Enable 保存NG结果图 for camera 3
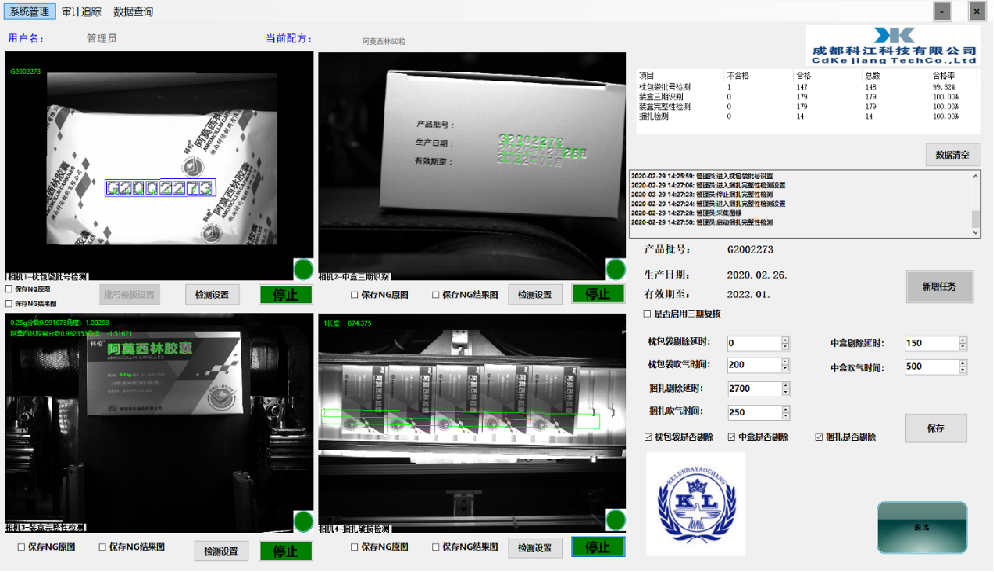994x572 pixels. [102, 547]
